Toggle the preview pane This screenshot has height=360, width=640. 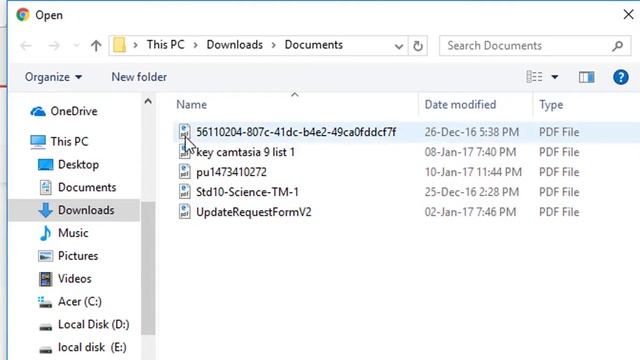click(x=587, y=77)
